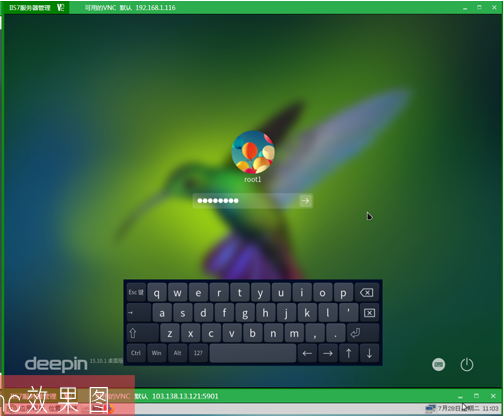Image resolution: width=503 pixels, height=416 pixels.
Task: Tap the v key on virtual keyboard
Action: pyautogui.click(x=232, y=333)
